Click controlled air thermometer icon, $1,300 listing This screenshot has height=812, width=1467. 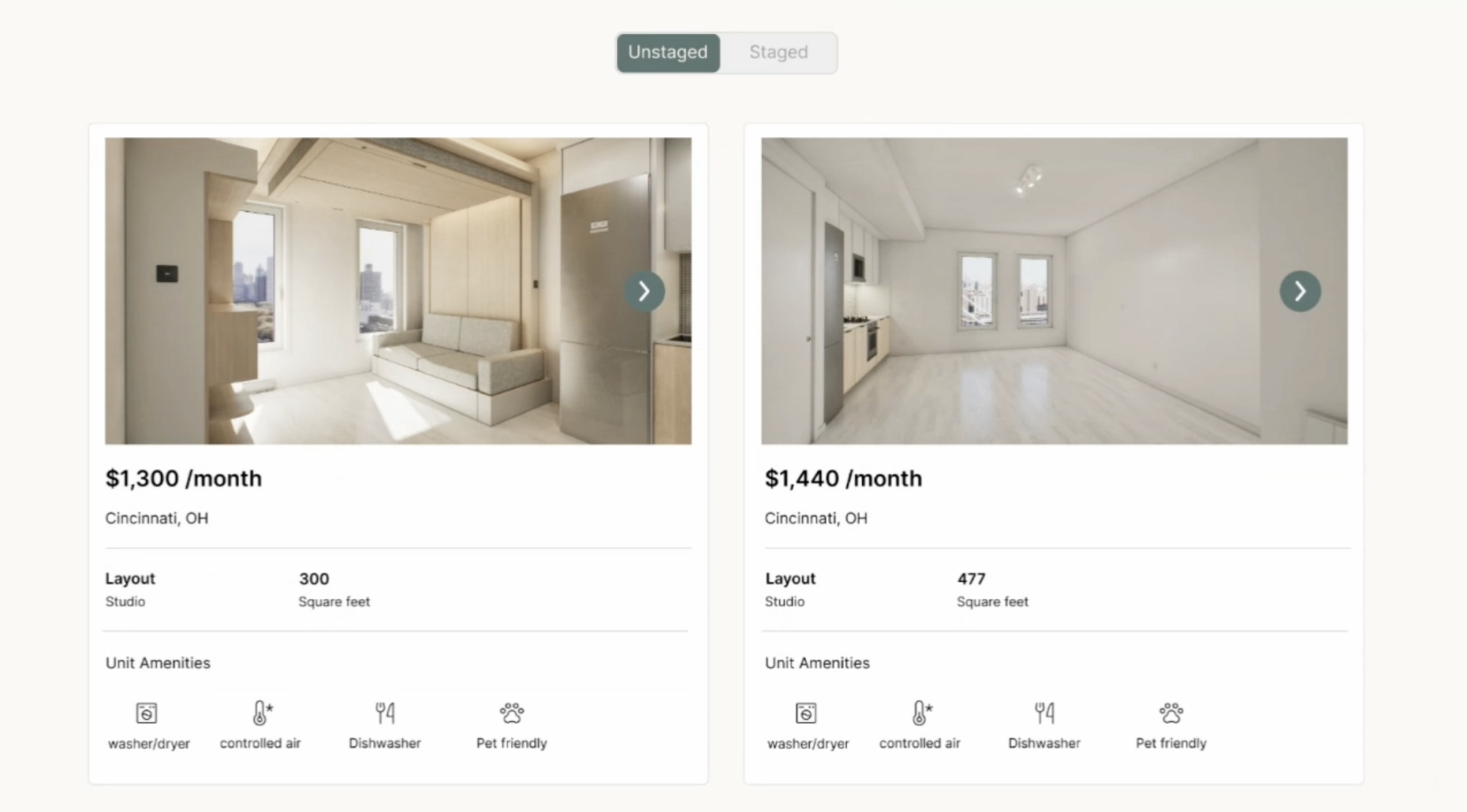262,713
